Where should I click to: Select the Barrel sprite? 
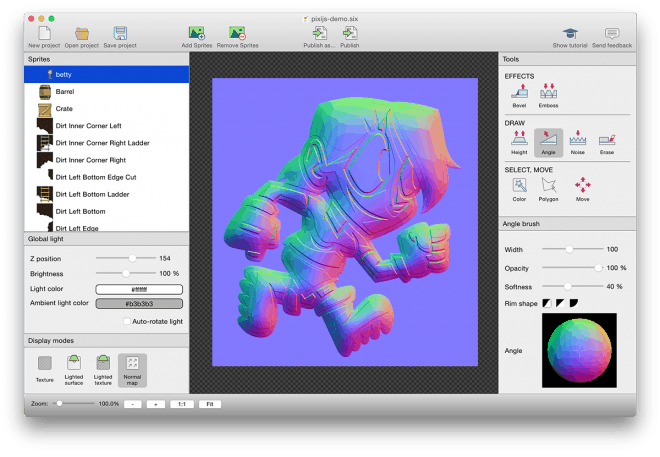point(106,92)
